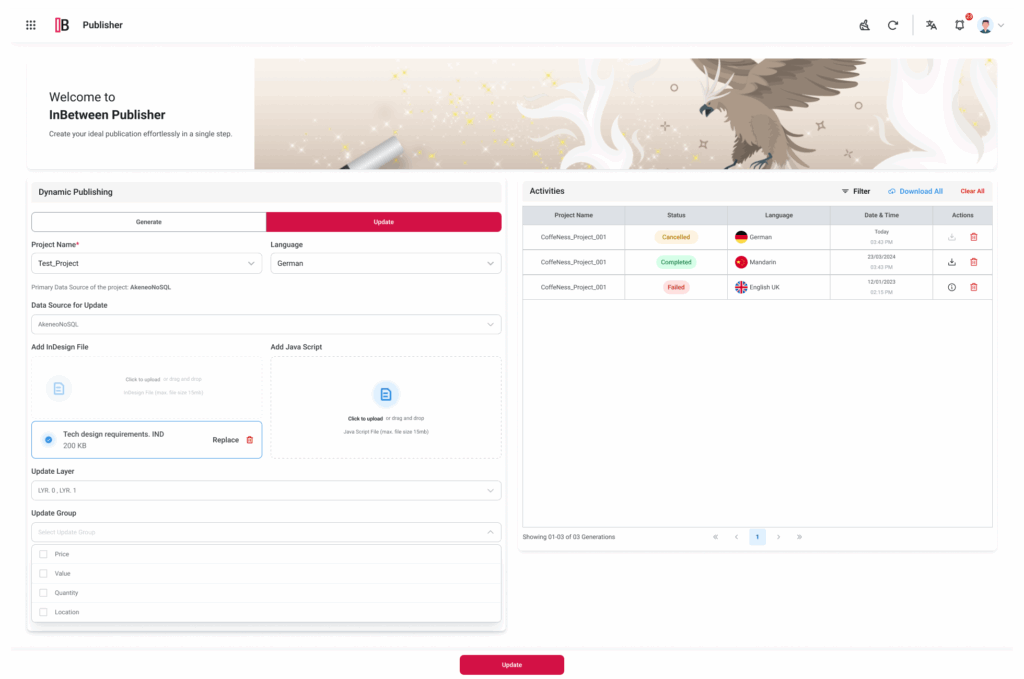
Task: Enable the Quantity update group
Action: (x=43, y=592)
